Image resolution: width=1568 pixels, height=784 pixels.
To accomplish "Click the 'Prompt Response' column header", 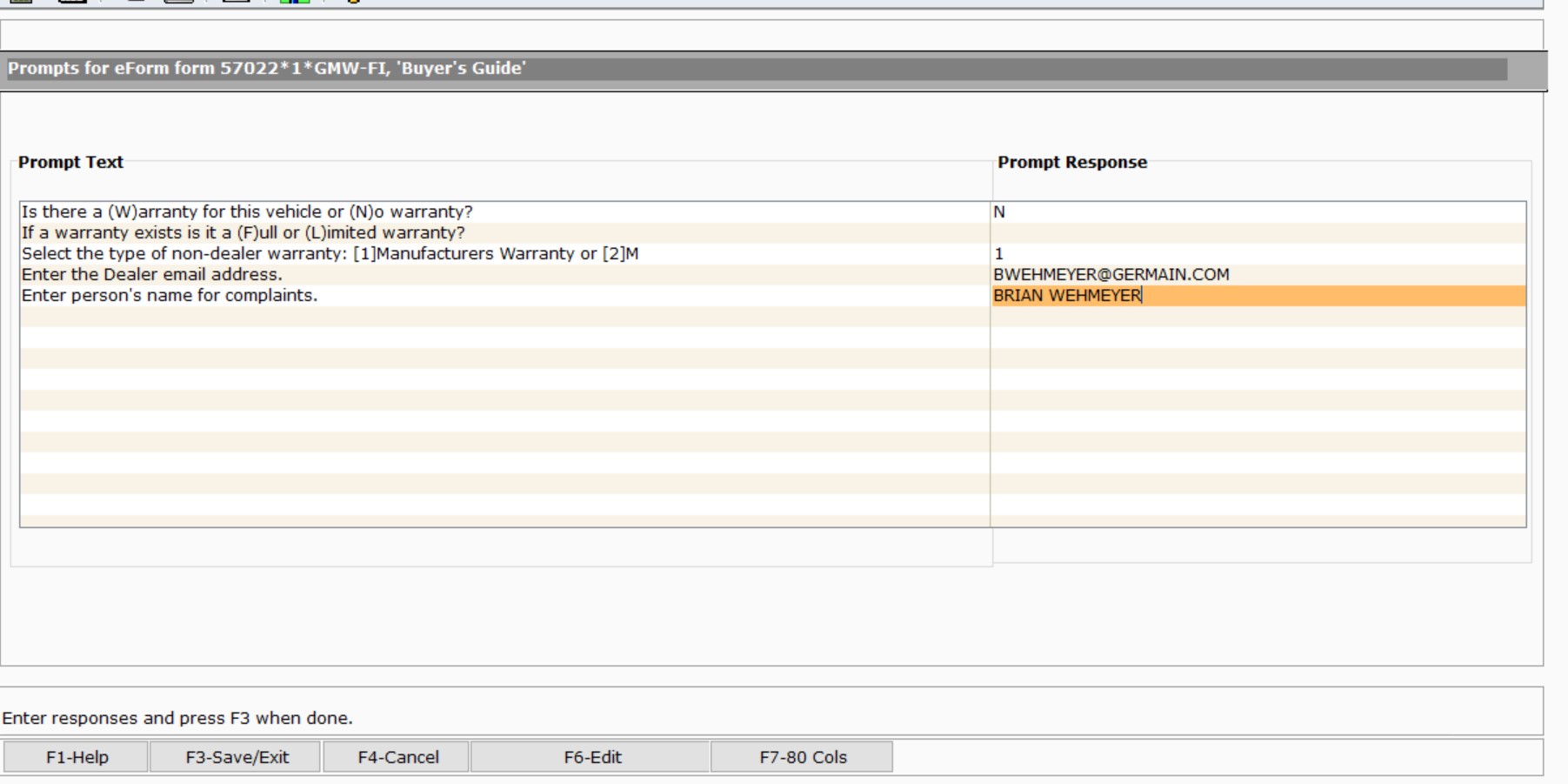I will (1072, 163).
